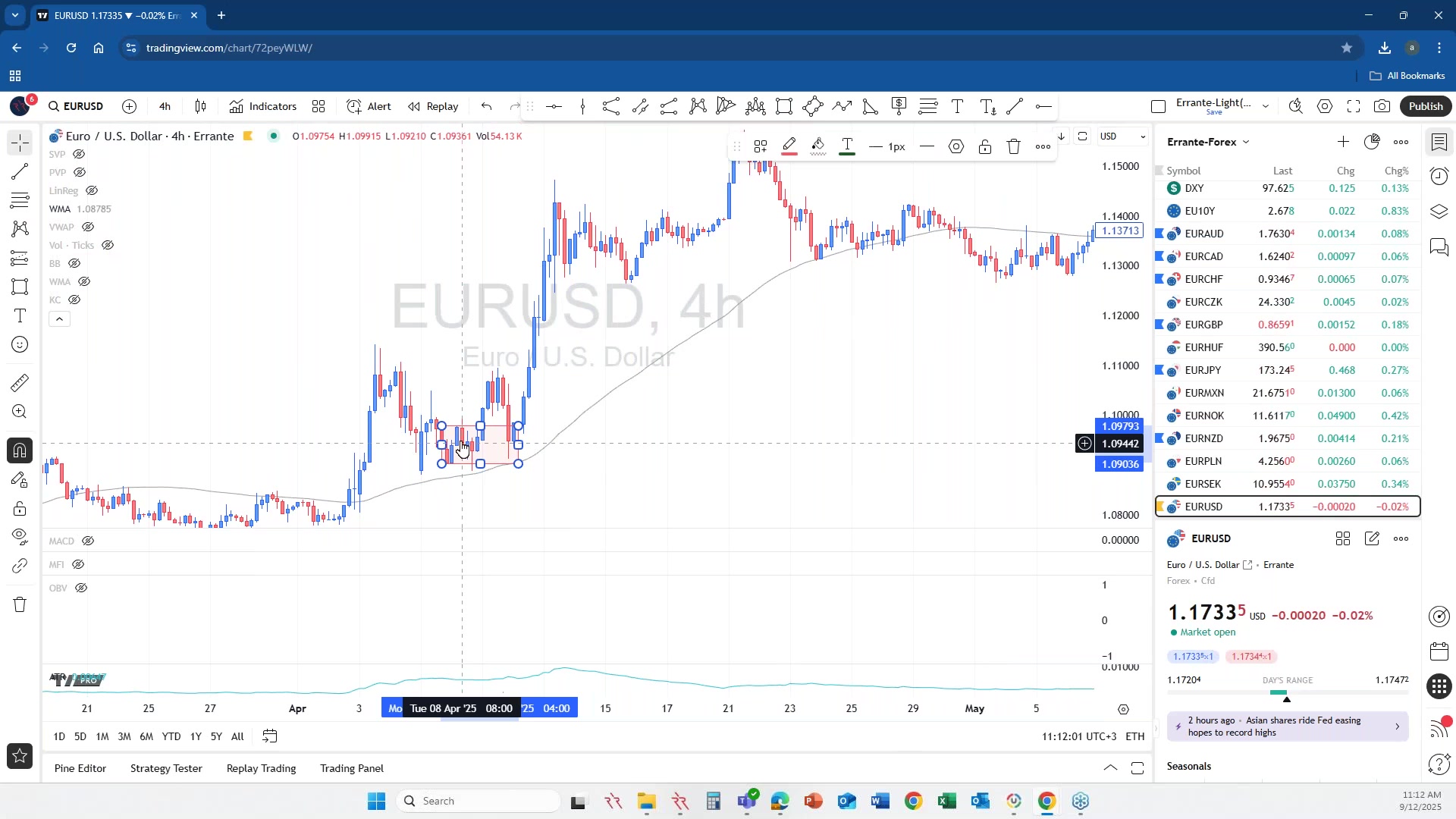
Task: Show the OBV indicator
Action: (81, 588)
